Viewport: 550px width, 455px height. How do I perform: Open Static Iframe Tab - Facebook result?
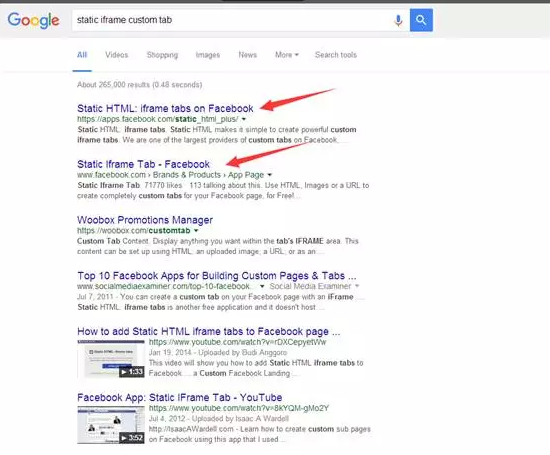[143, 164]
